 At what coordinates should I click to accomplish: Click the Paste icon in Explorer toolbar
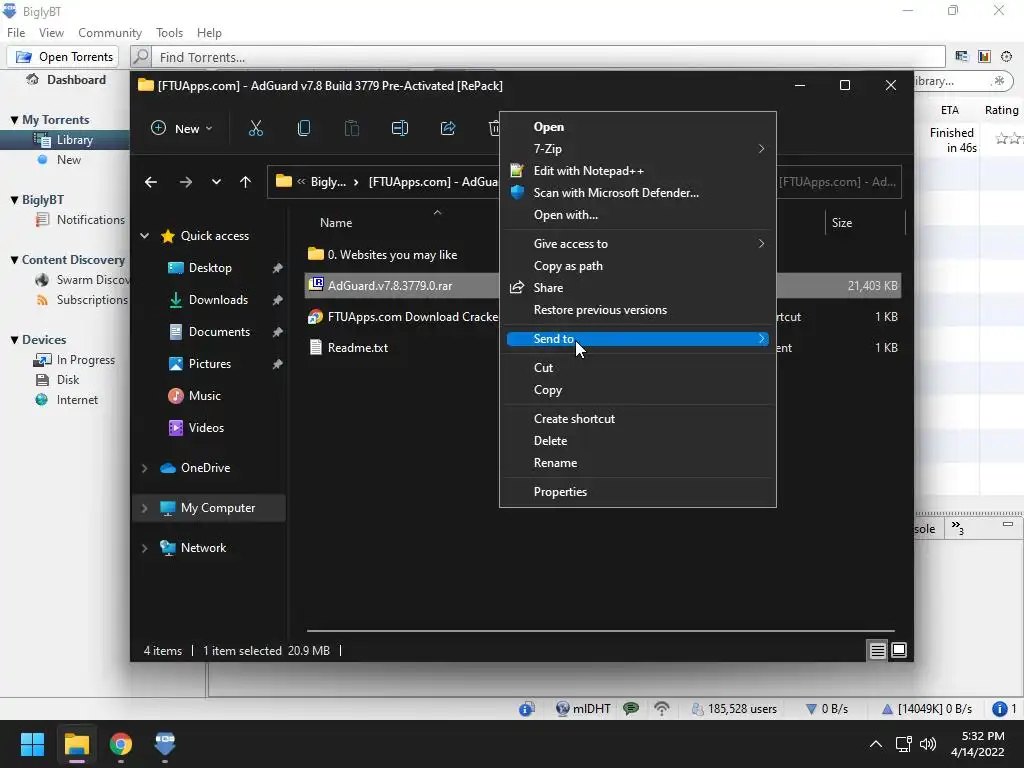pyautogui.click(x=351, y=129)
